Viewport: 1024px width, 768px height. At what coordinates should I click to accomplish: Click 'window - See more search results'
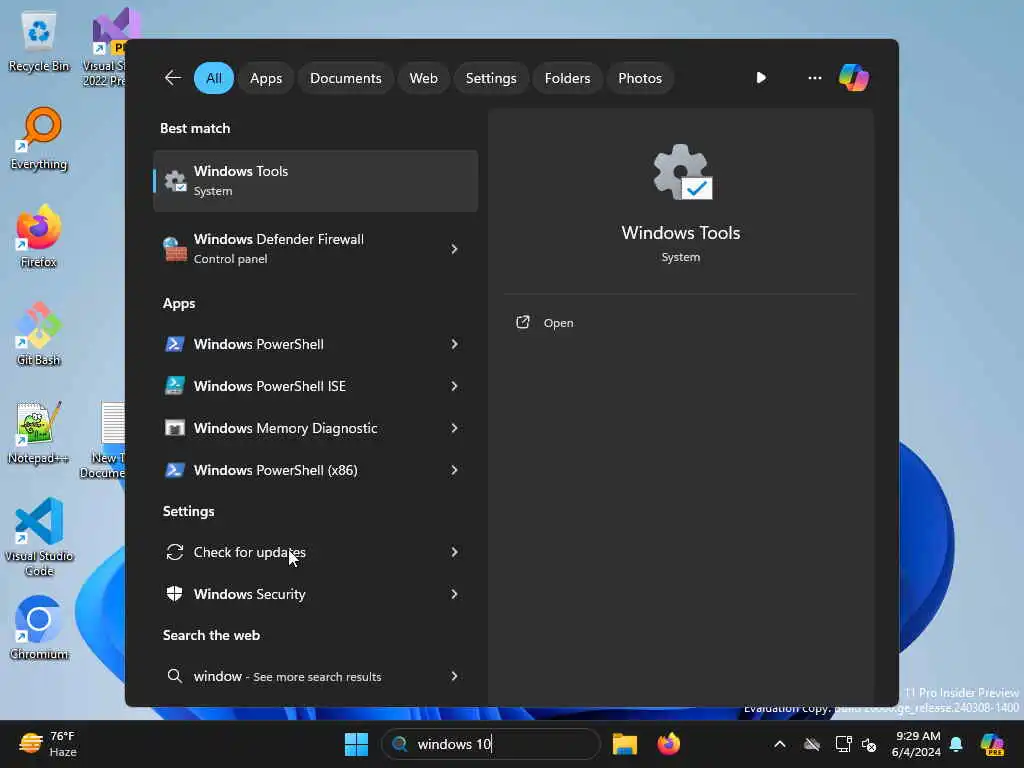pyautogui.click(x=287, y=676)
